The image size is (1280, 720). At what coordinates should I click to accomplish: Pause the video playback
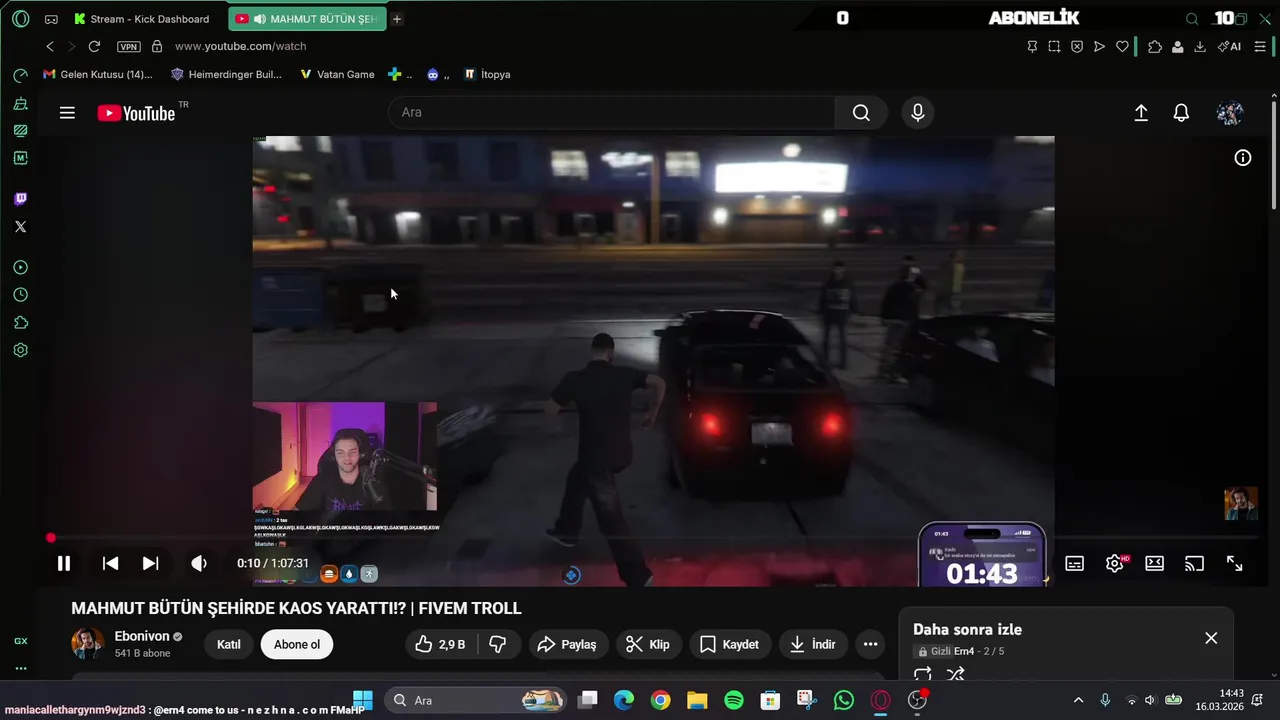(64, 563)
